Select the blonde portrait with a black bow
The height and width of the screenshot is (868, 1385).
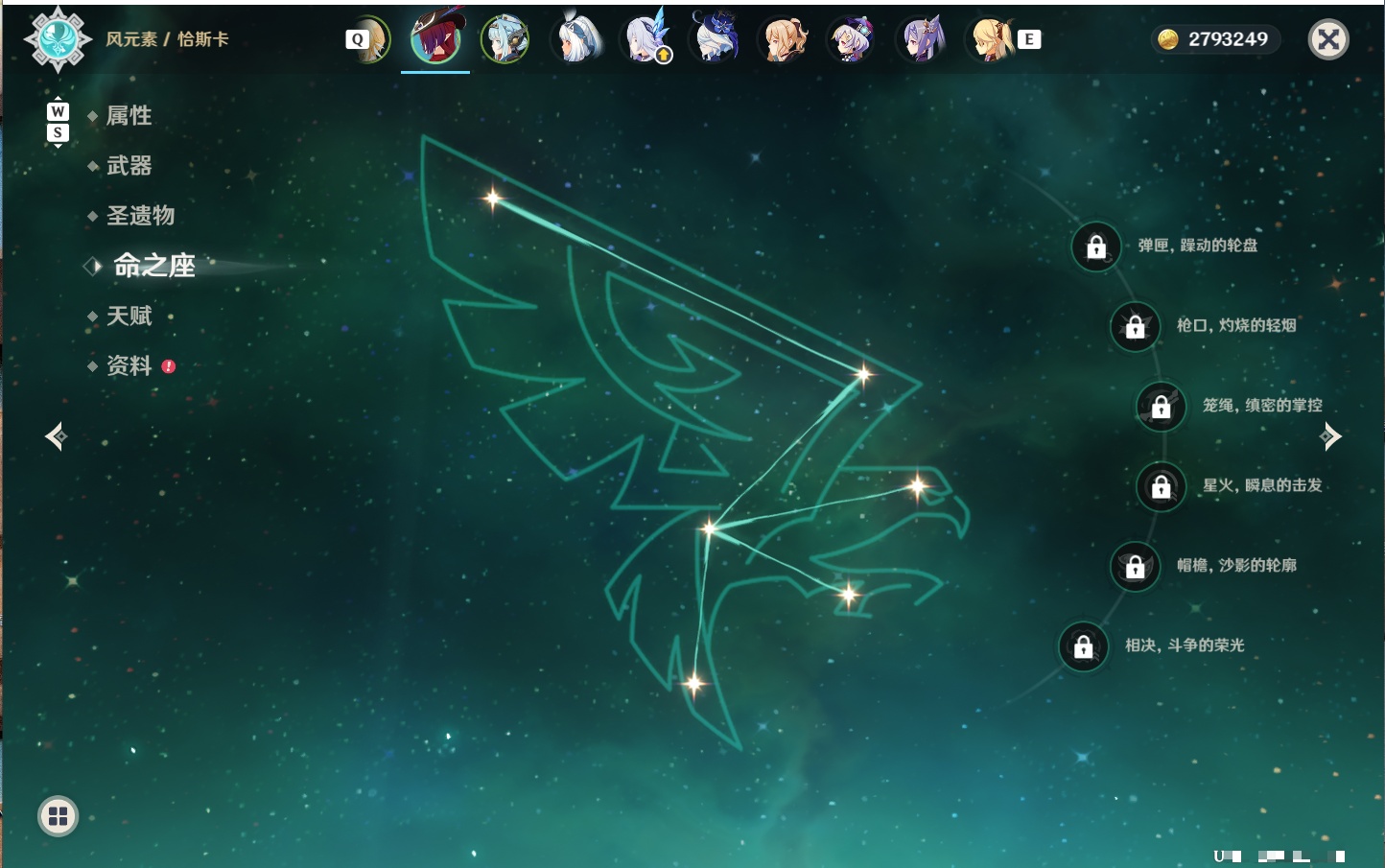pos(785,40)
